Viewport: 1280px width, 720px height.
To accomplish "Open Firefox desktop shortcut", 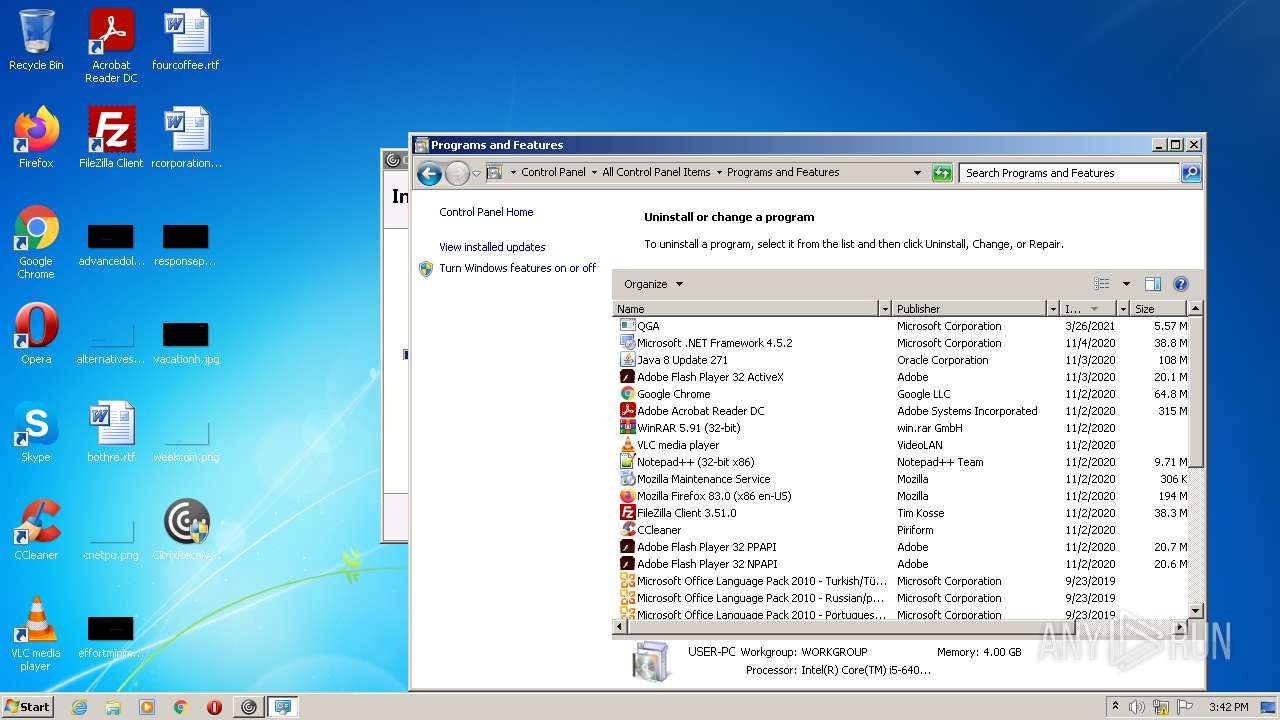I will [x=36, y=138].
